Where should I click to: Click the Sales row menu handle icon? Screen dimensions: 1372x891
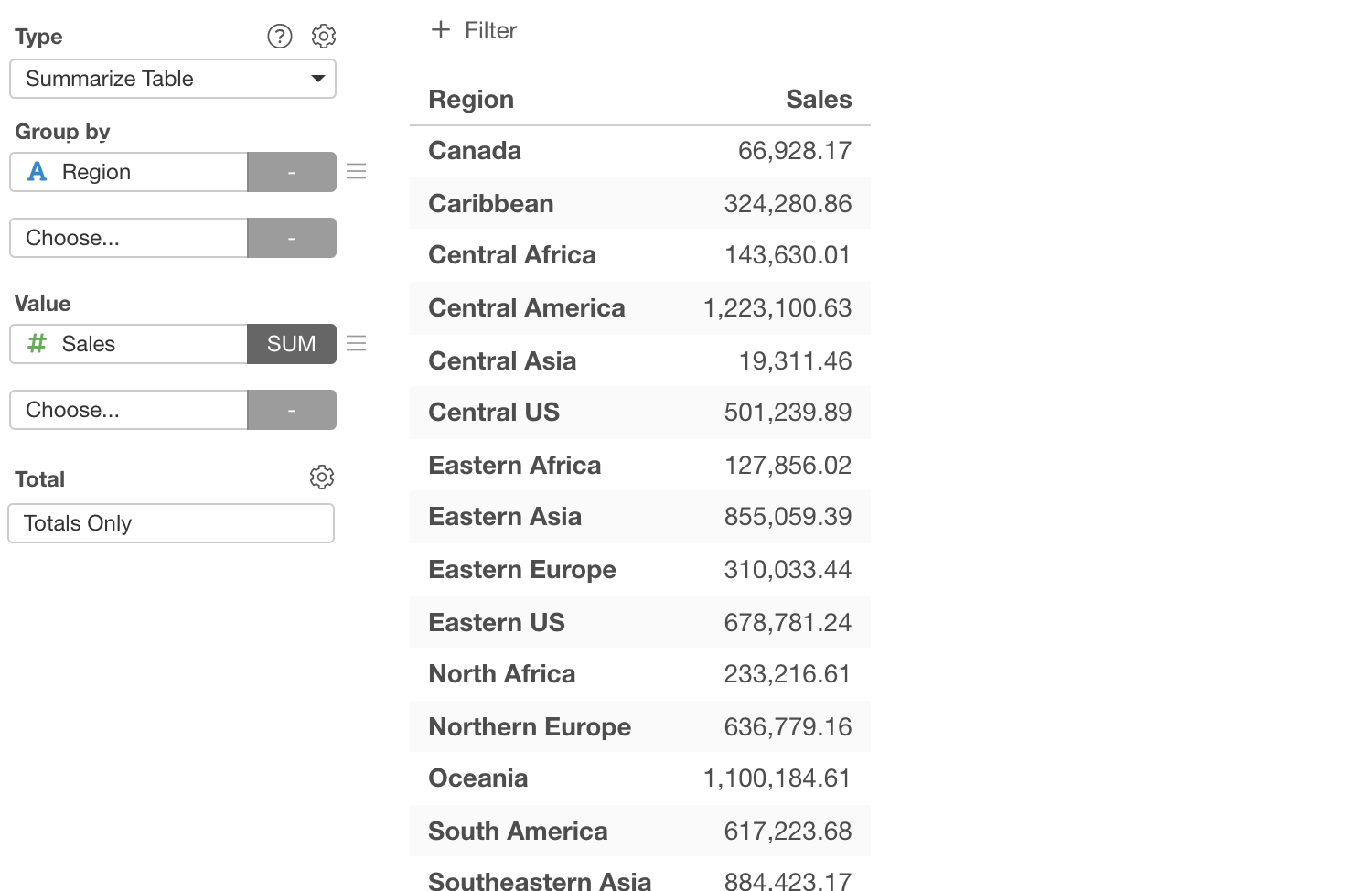click(357, 344)
